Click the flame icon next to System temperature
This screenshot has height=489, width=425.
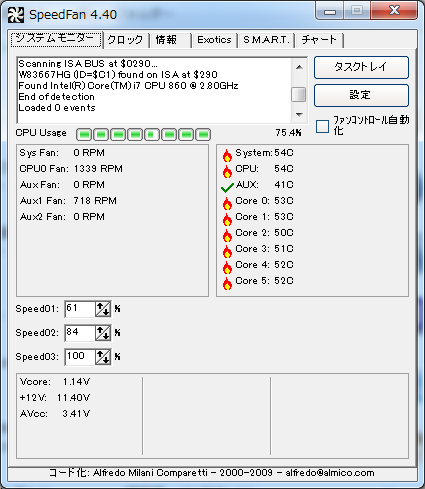(x=227, y=155)
